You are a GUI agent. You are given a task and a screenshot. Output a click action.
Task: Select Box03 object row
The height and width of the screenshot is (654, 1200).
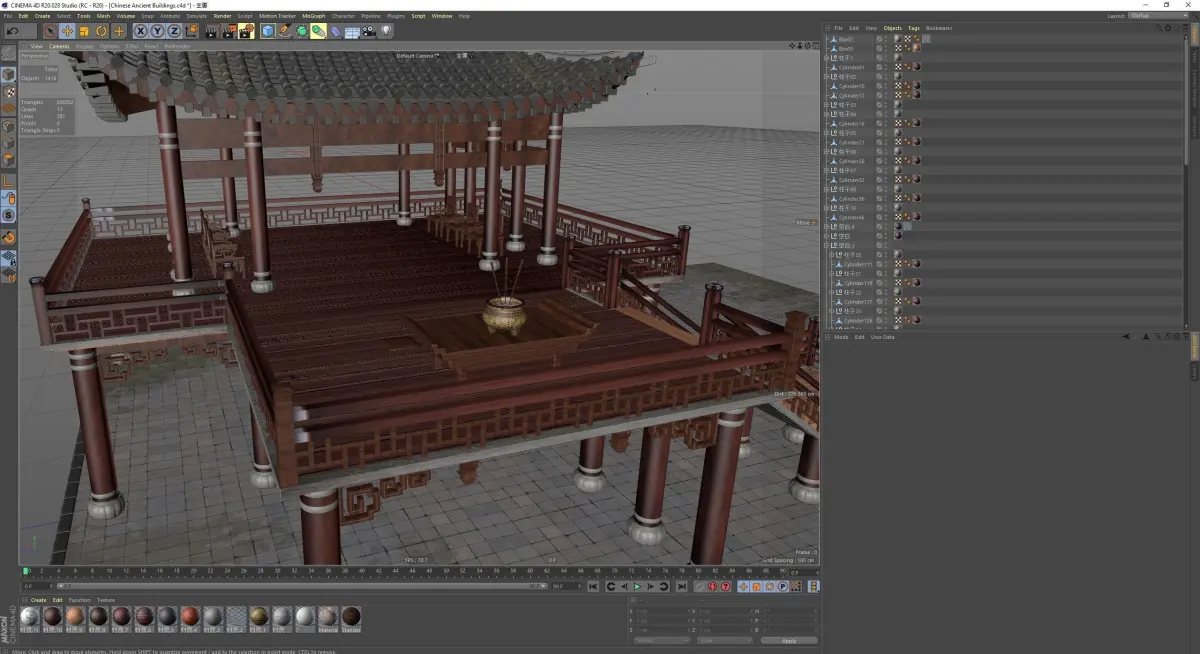845,48
